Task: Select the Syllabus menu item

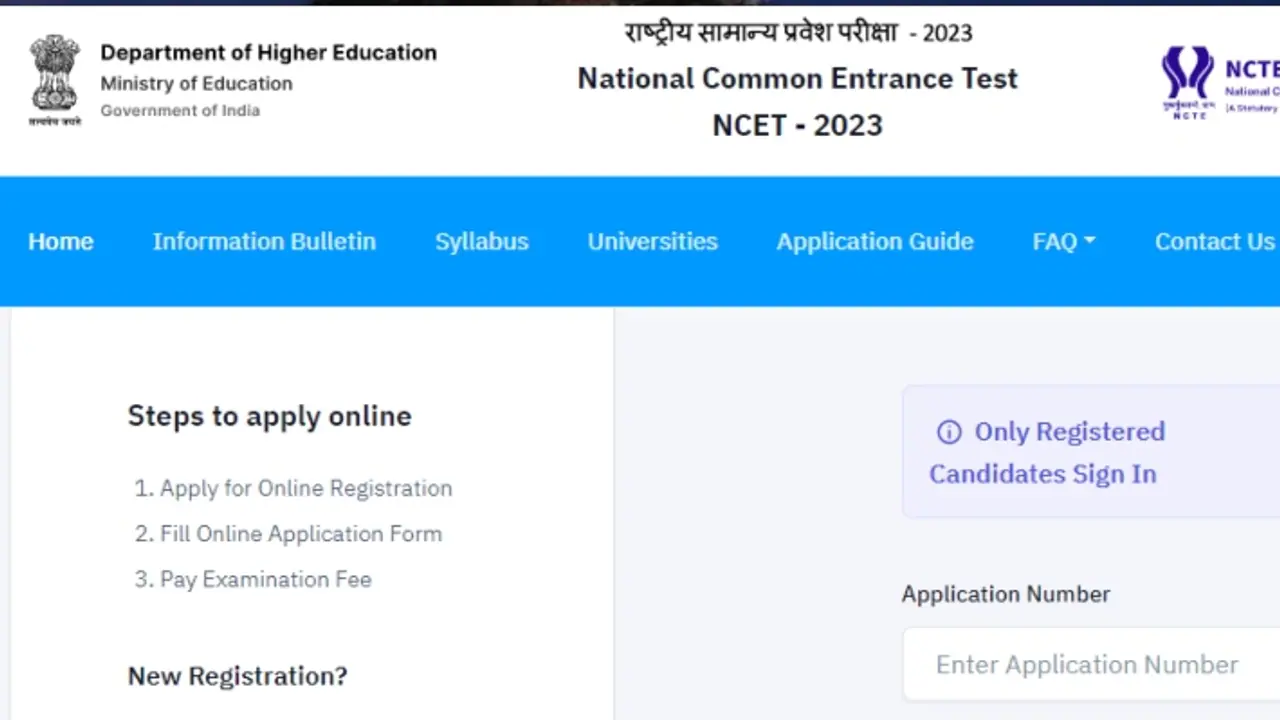Action: point(481,241)
